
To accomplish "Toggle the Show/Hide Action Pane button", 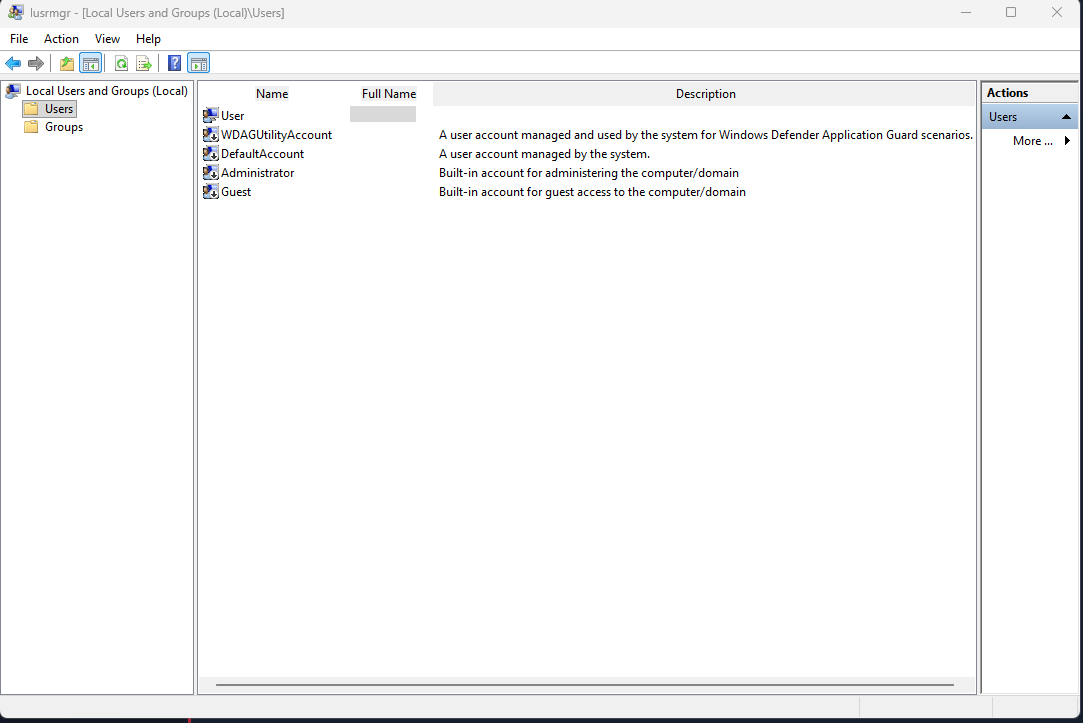I will (x=199, y=64).
